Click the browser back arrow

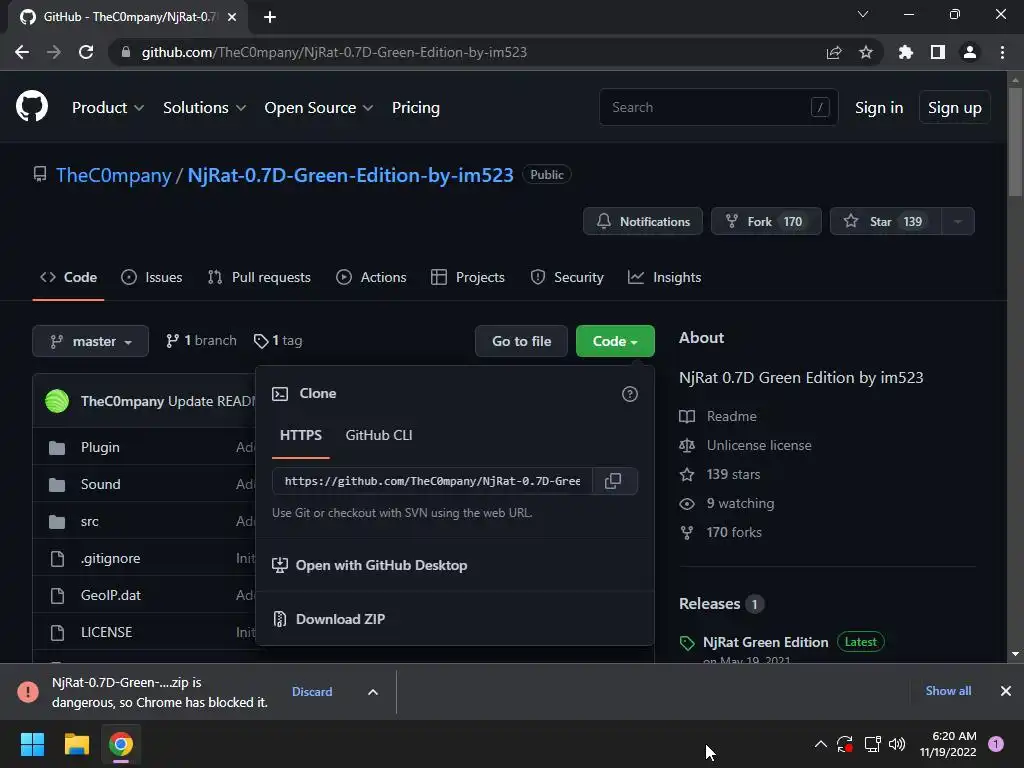22,52
